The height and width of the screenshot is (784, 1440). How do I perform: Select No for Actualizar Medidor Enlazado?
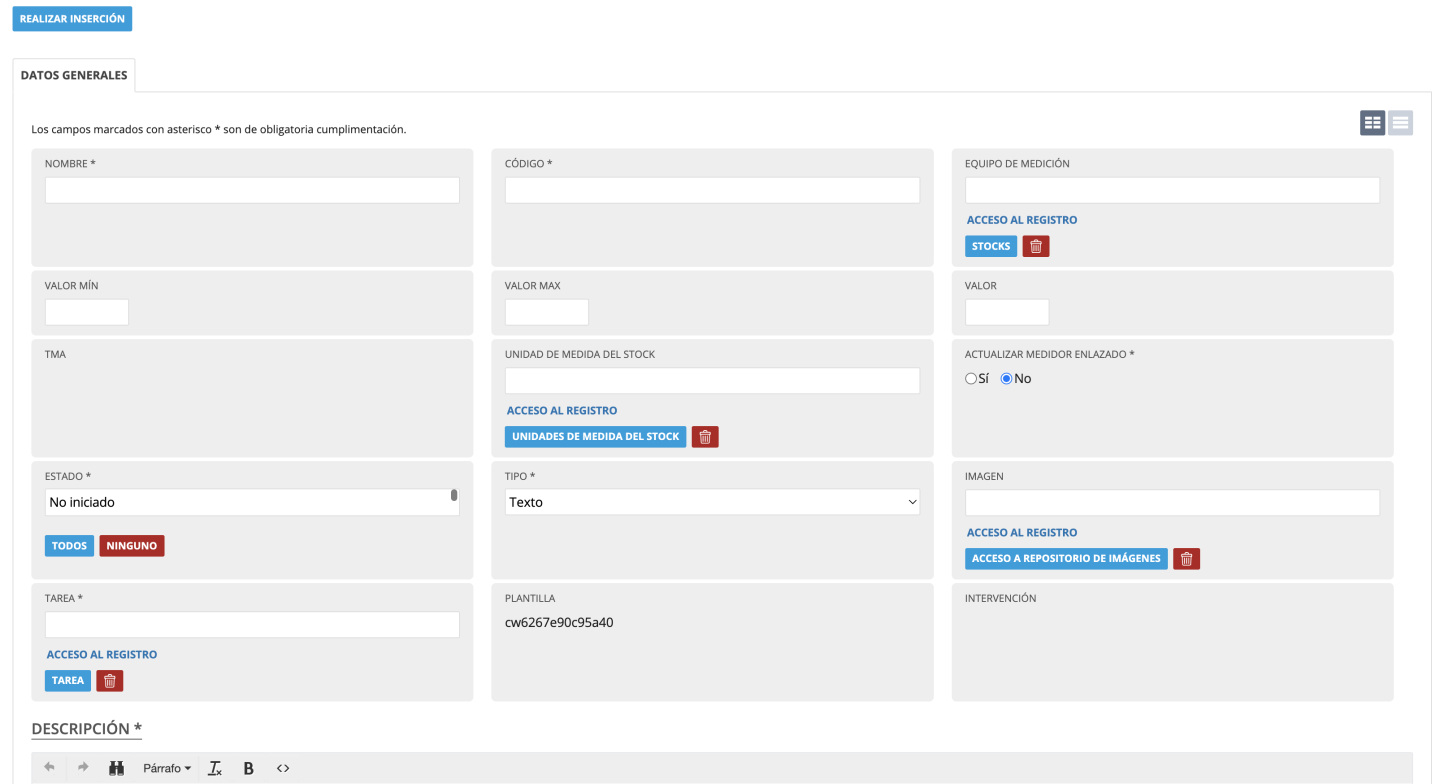(x=1006, y=379)
